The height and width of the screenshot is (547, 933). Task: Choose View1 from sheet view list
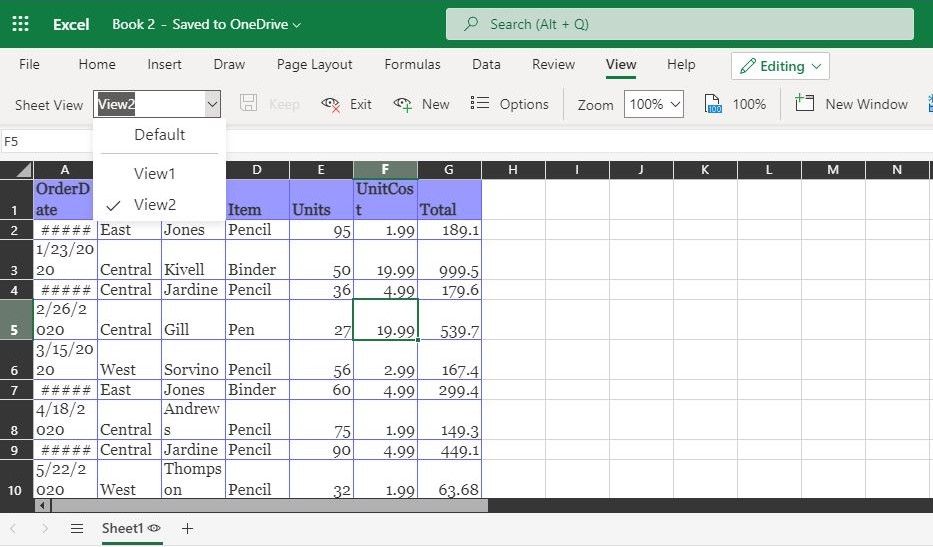[159, 174]
